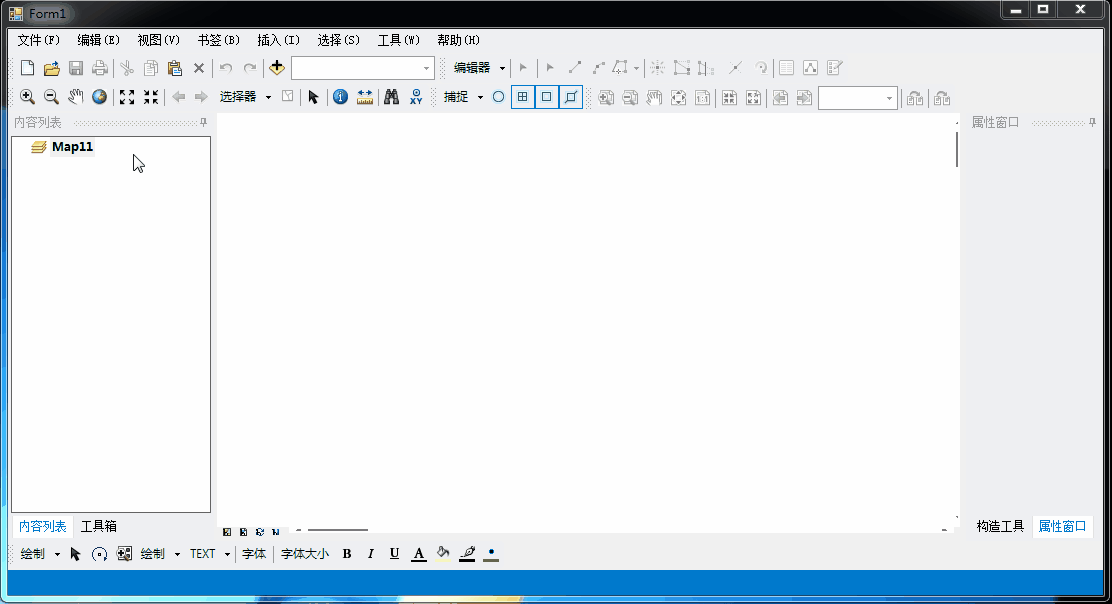The width and height of the screenshot is (1112, 604).
Task: Toggle Italic text formatting
Action: pyautogui.click(x=370, y=554)
